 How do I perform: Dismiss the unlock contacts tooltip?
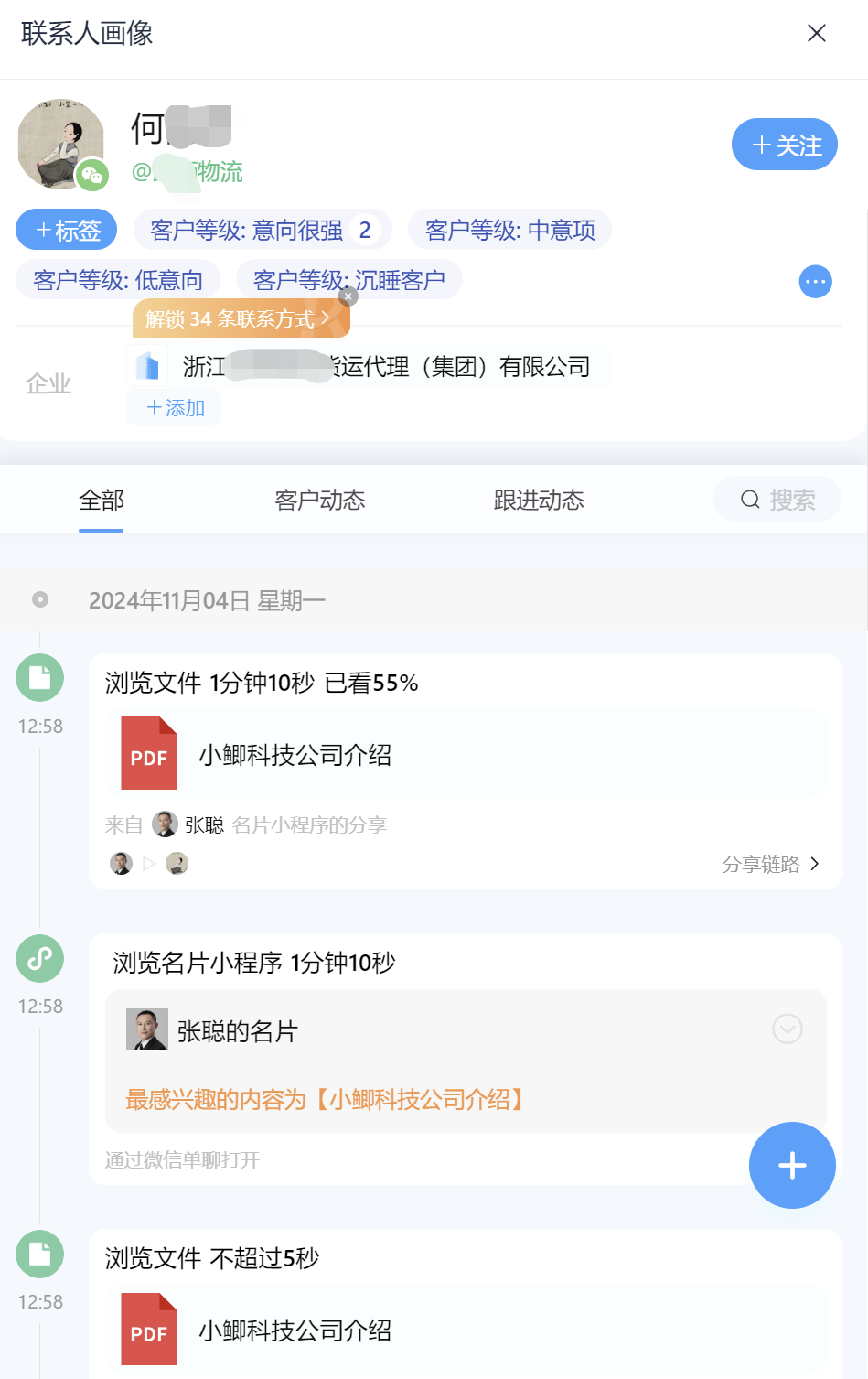(x=348, y=296)
